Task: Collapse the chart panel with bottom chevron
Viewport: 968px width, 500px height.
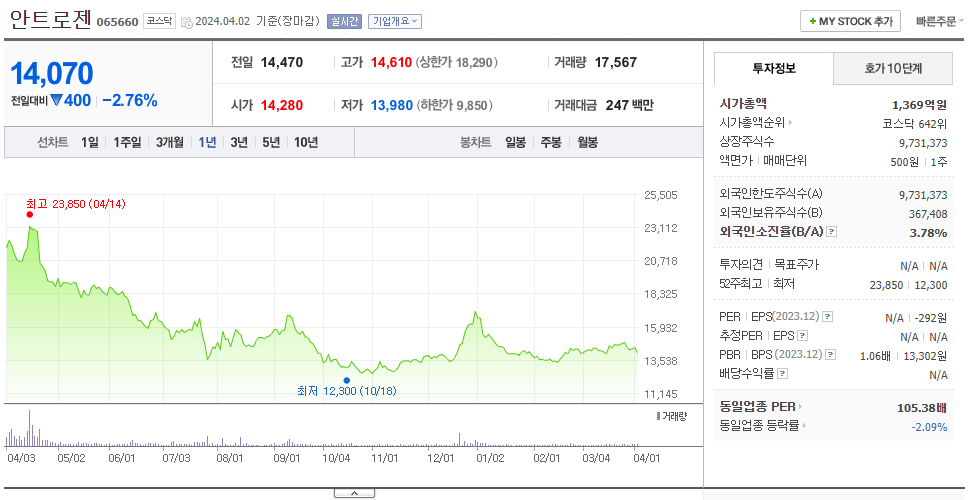Action: [x=354, y=493]
